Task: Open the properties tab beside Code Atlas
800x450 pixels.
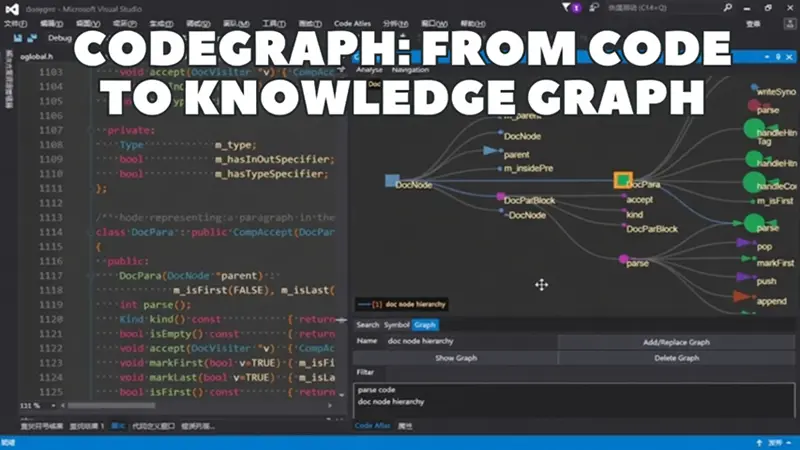Action: coord(405,426)
